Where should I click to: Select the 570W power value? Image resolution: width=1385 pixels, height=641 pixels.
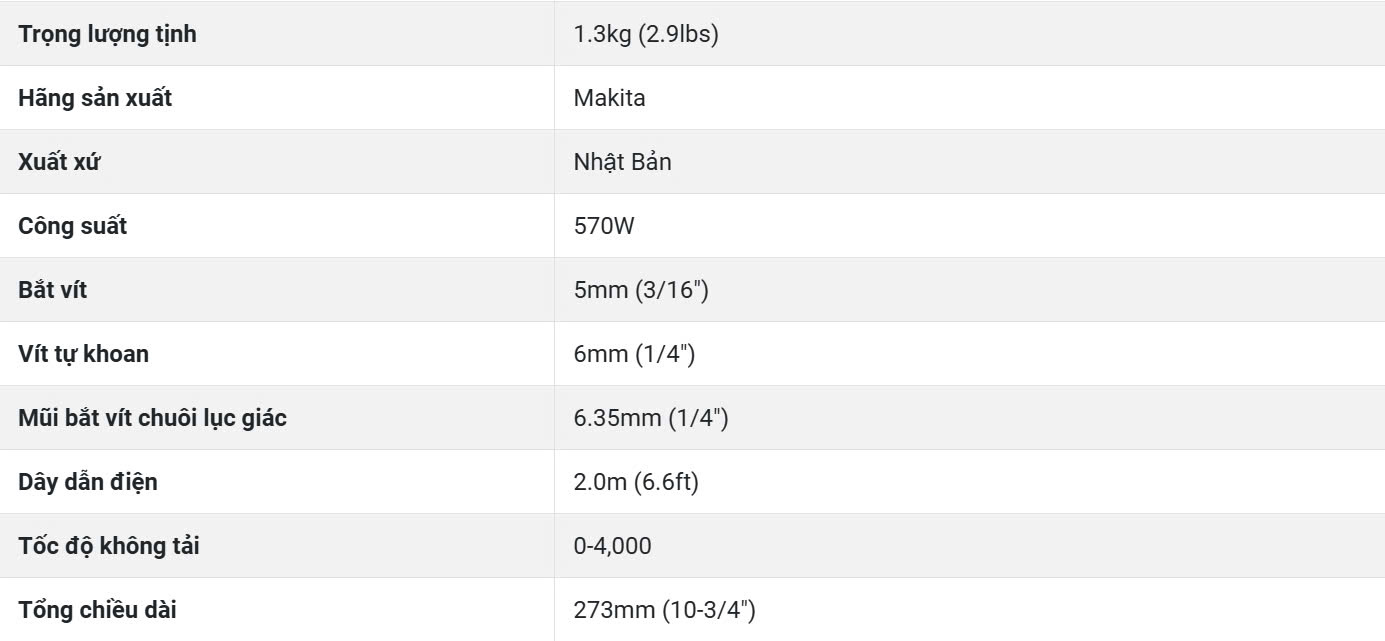604,226
